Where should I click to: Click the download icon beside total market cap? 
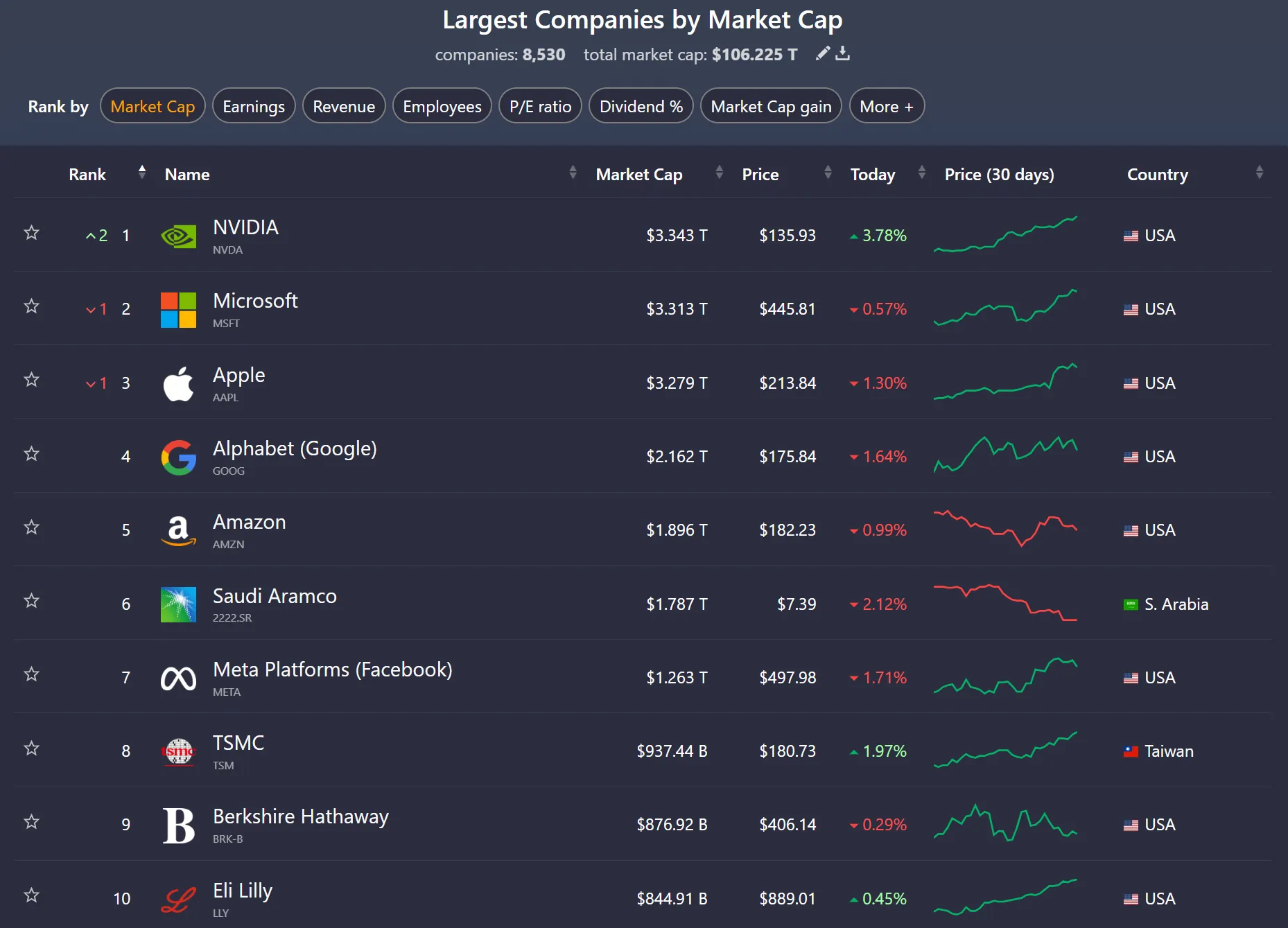[x=842, y=53]
